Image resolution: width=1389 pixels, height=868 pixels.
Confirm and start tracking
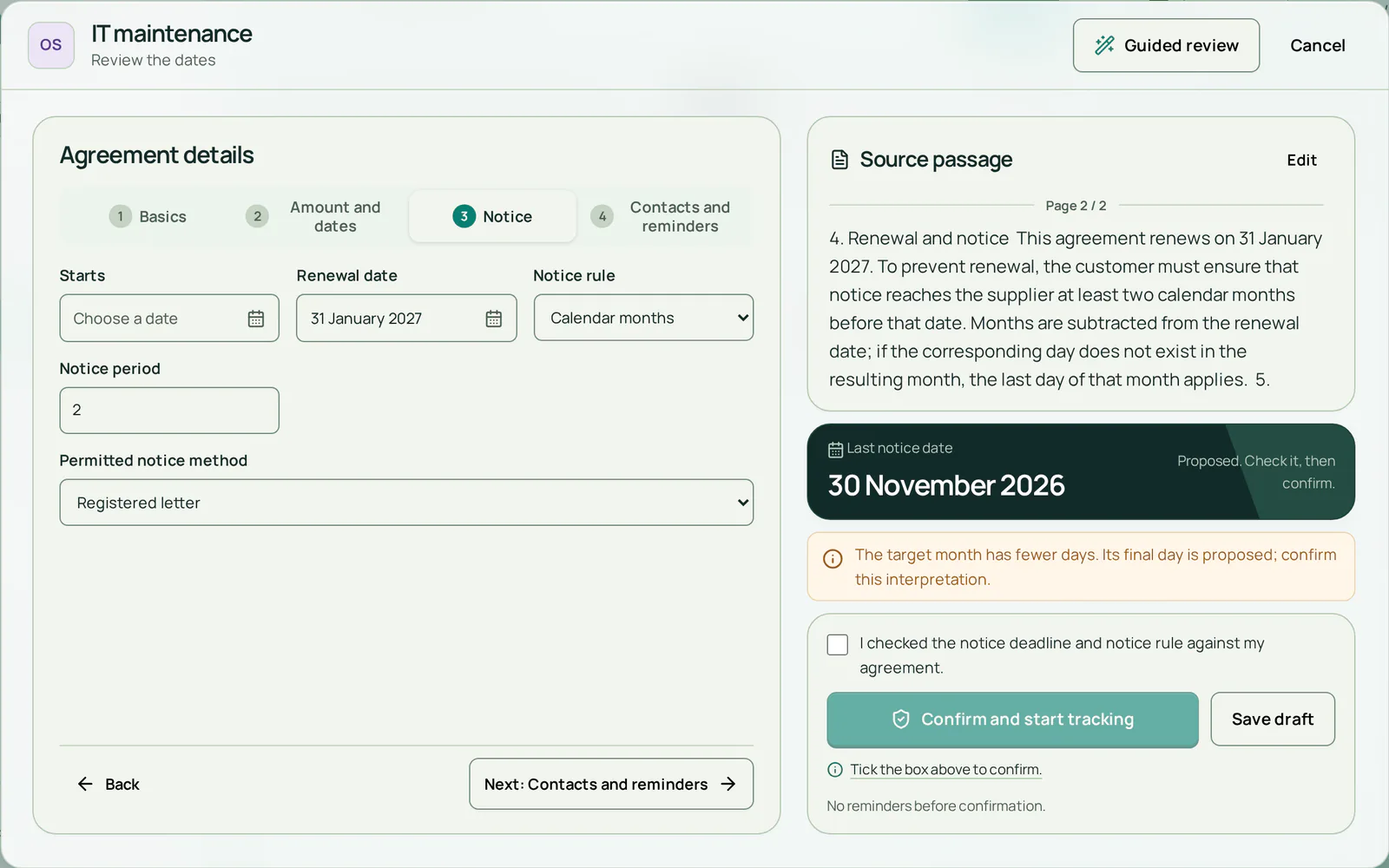(x=1012, y=720)
